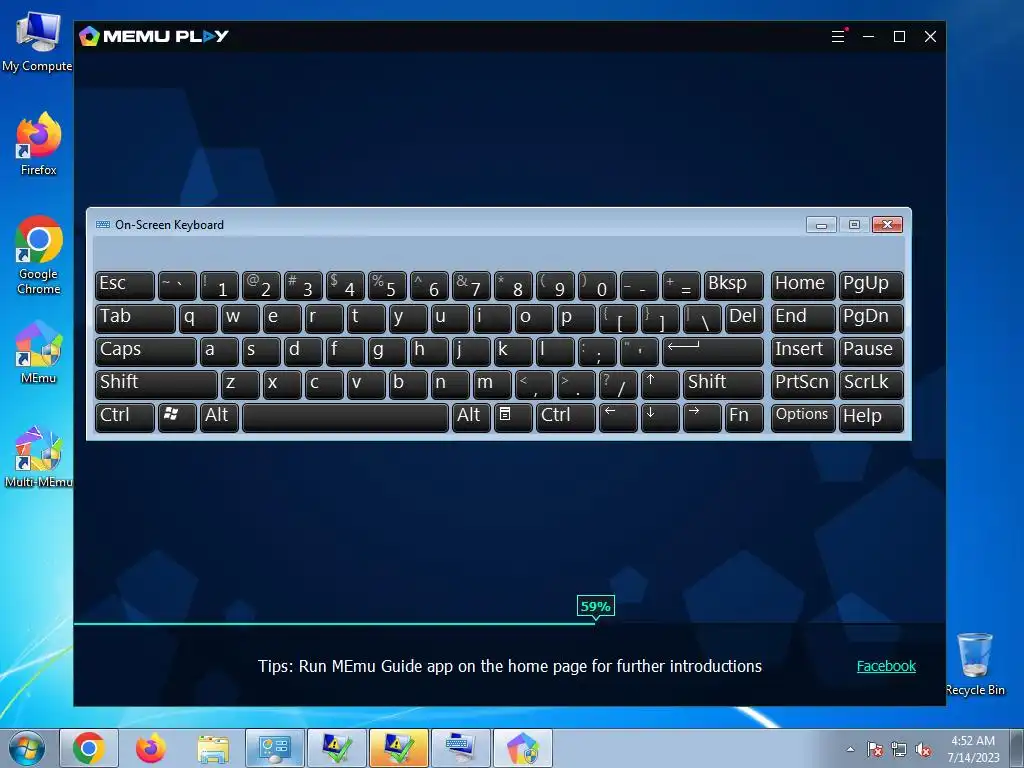Image resolution: width=1024 pixels, height=768 pixels.
Task: Click the tilde backtick key
Action: point(177,285)
